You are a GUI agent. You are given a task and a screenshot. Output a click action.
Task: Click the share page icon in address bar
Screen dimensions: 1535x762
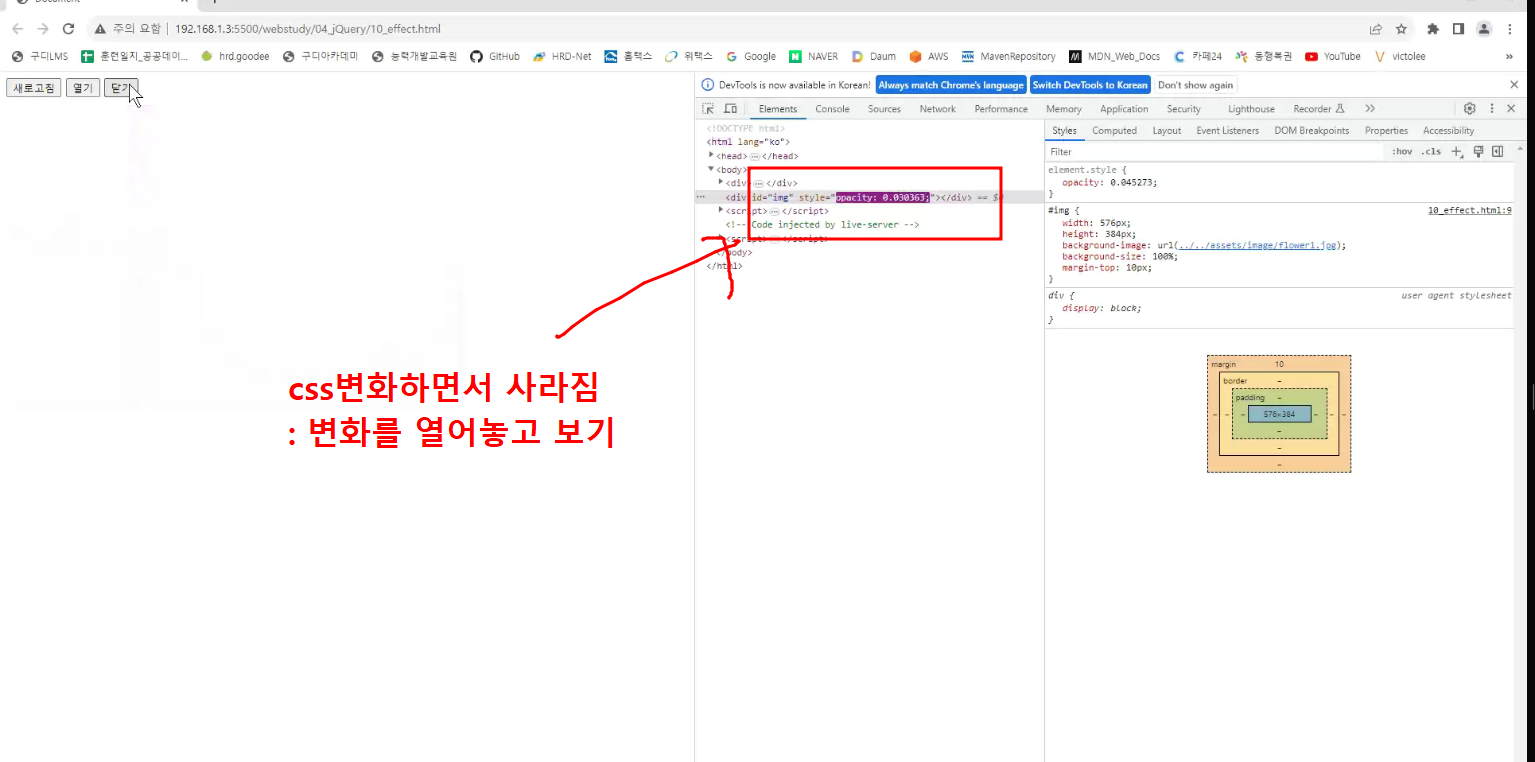tap(1376, 29)
